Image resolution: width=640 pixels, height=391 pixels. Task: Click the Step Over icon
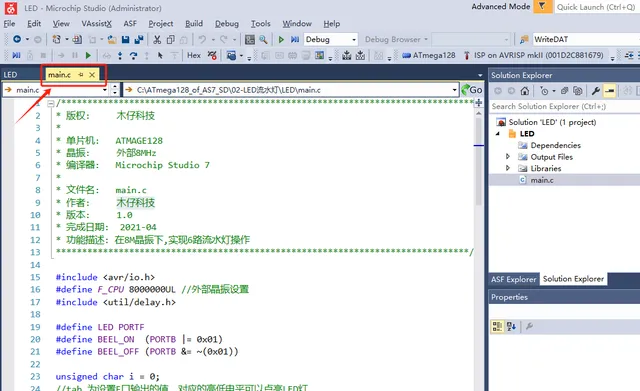(133, 55)
